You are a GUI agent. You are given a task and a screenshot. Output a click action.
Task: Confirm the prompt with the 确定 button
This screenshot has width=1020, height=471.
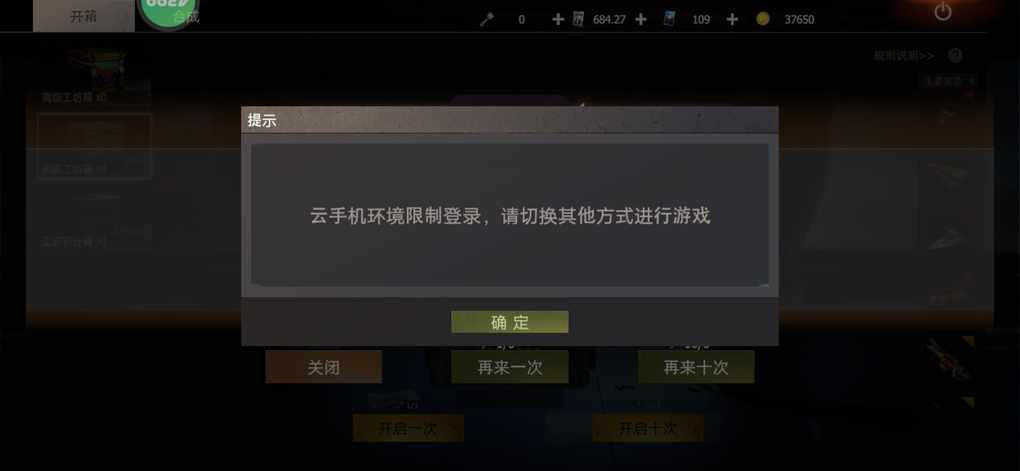tap(509, 322)
